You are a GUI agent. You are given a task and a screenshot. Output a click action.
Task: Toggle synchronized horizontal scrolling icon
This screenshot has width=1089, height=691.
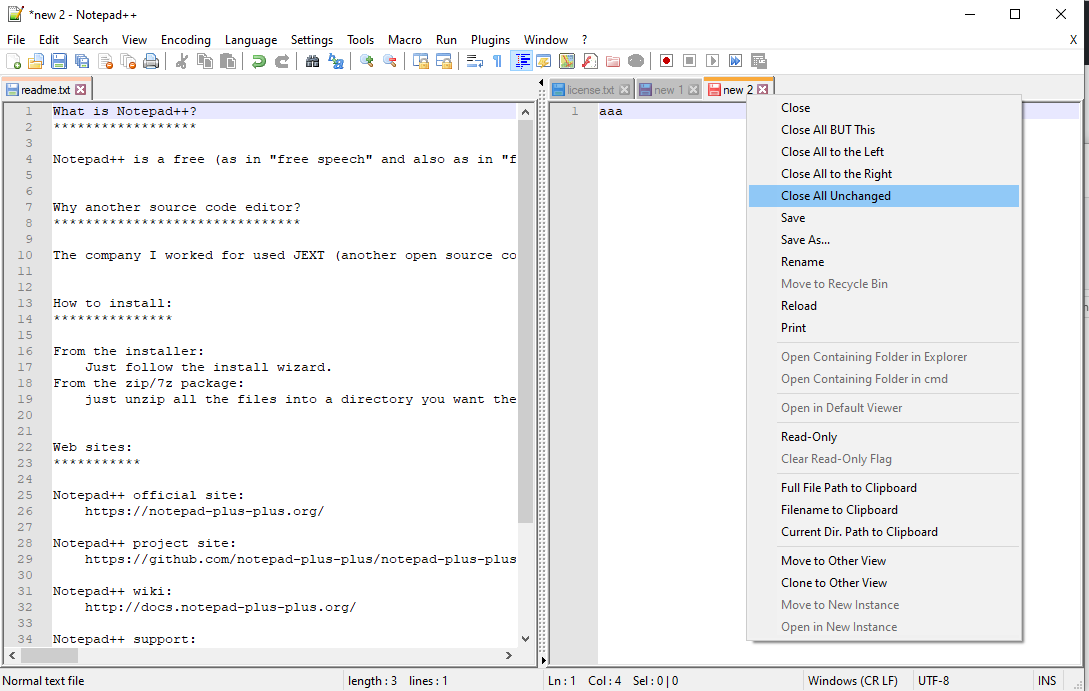point(444,61)
